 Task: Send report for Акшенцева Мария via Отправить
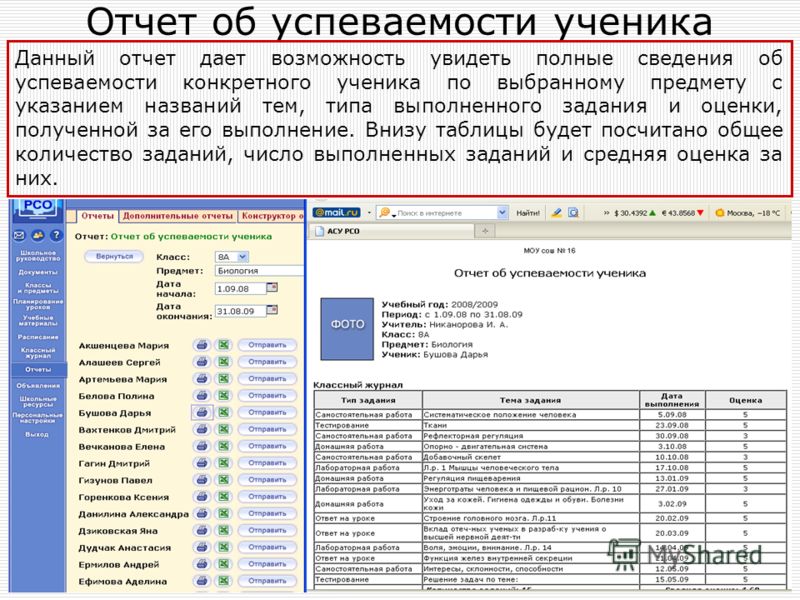pyautogui.click(x=267, y=345)
